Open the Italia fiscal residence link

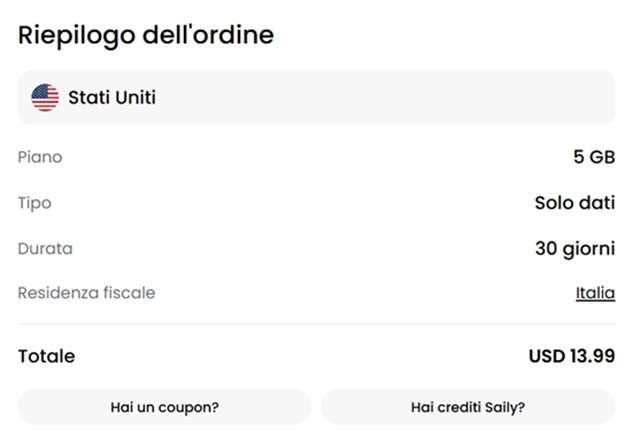pos(595,294)
